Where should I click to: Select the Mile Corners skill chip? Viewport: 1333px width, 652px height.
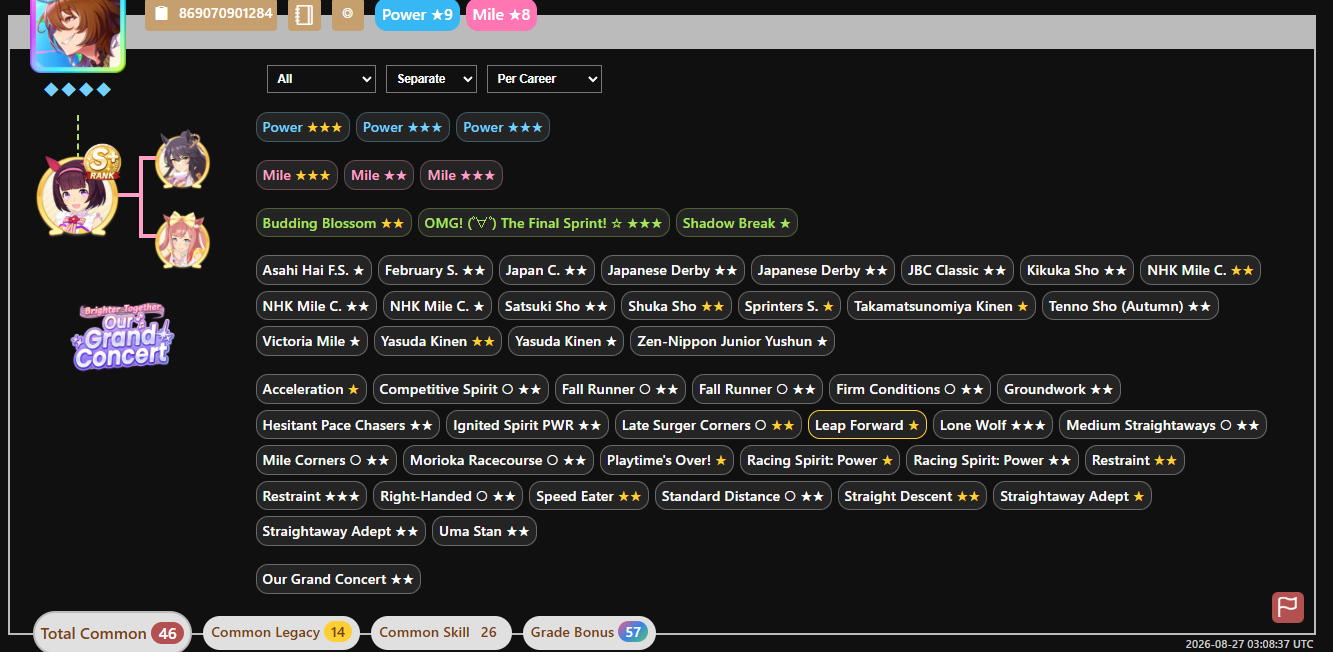(326, 460)
